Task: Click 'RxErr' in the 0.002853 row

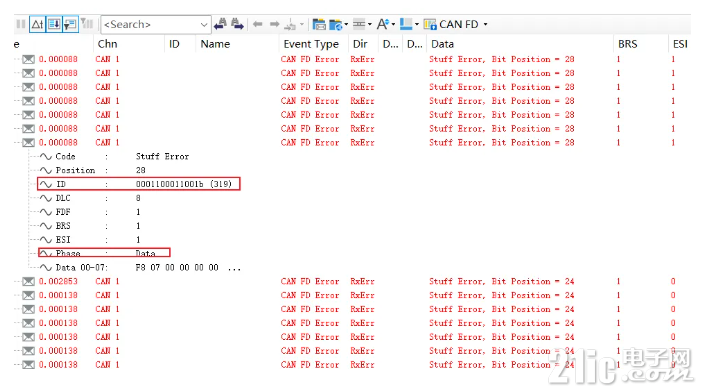Action: tap(362, 281)
